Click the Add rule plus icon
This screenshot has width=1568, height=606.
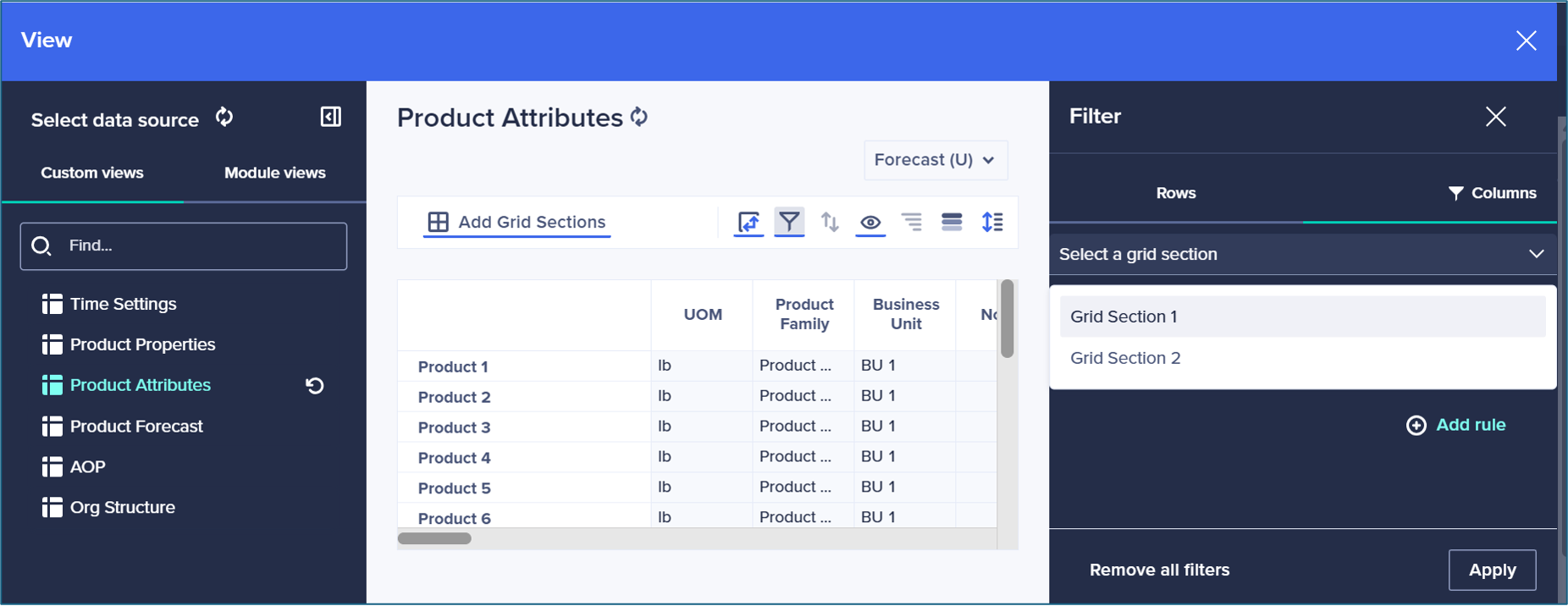click(1416, 425)
